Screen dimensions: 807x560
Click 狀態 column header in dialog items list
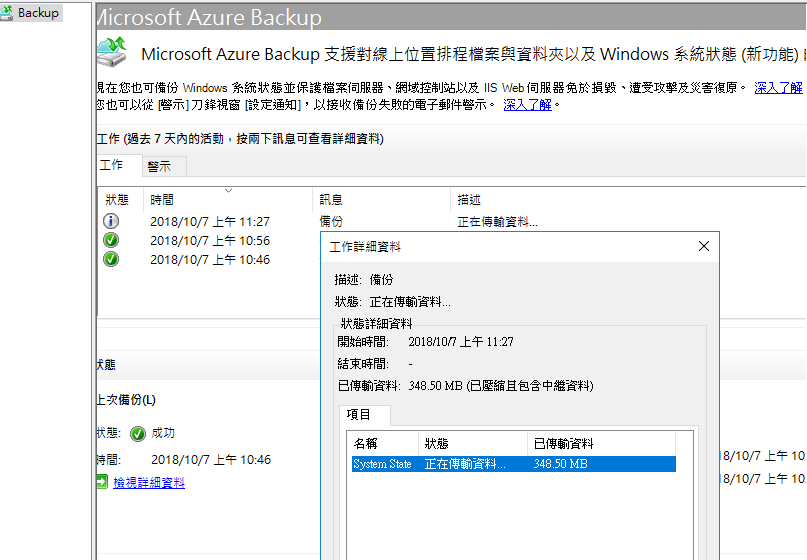point(473,444)
